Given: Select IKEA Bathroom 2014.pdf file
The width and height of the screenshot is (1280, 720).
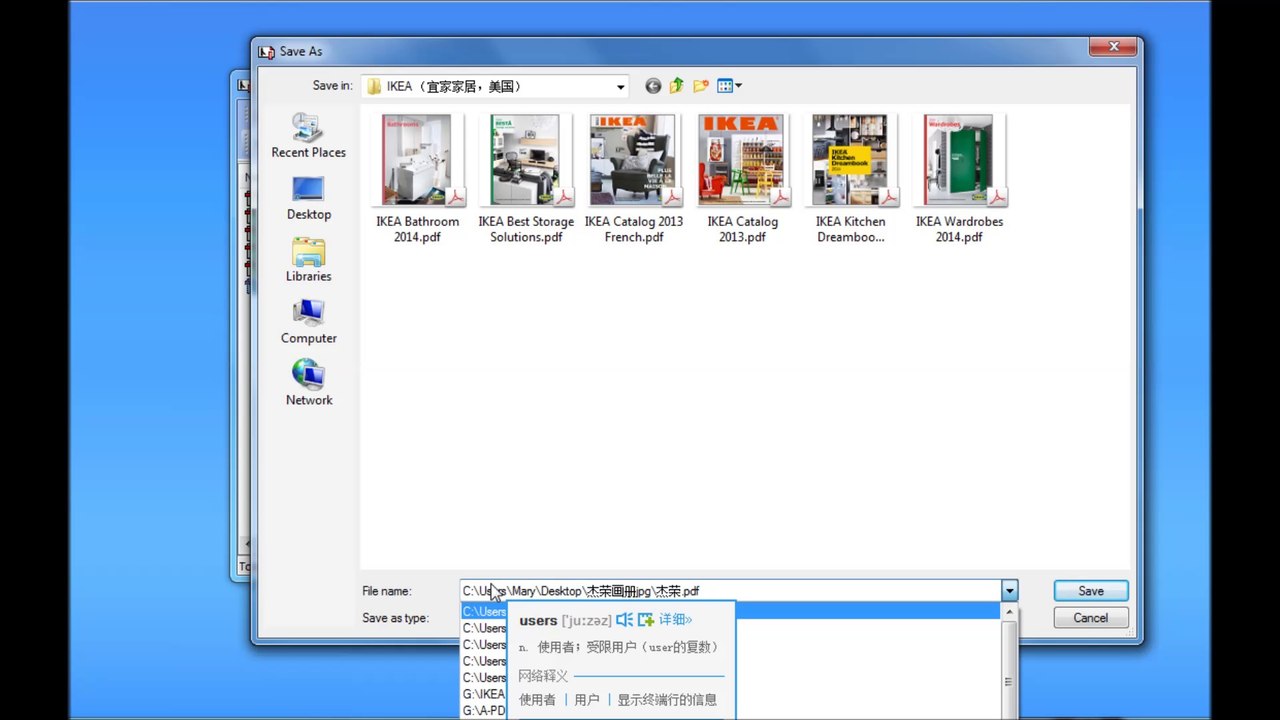Looking at the screenshot, I should coord(417,178).
